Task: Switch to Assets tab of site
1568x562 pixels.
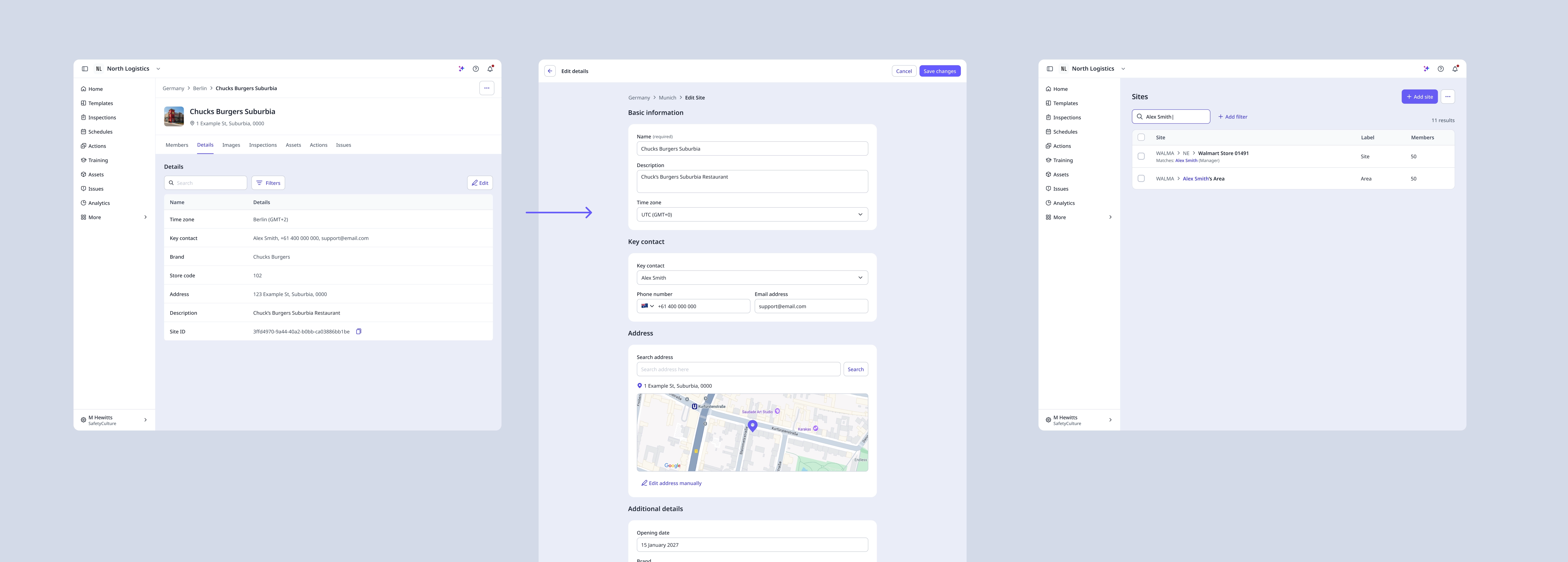Action: (293, 145)
